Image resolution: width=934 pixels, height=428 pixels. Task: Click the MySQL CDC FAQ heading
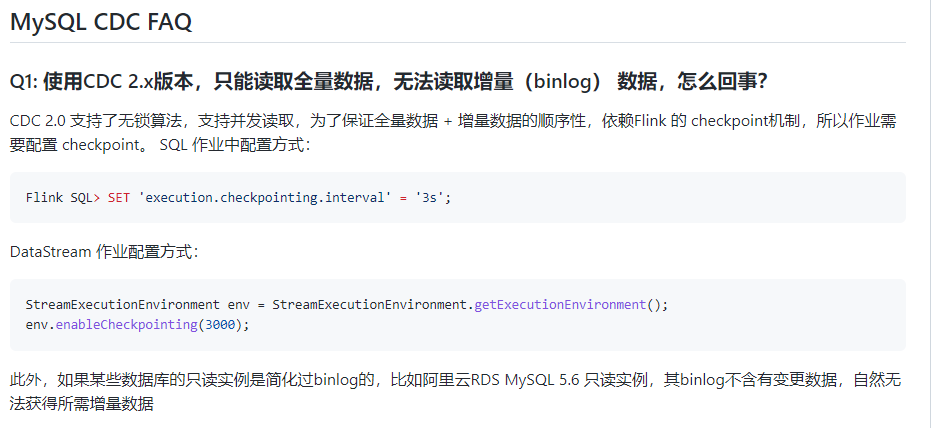[x=101, y=22]
